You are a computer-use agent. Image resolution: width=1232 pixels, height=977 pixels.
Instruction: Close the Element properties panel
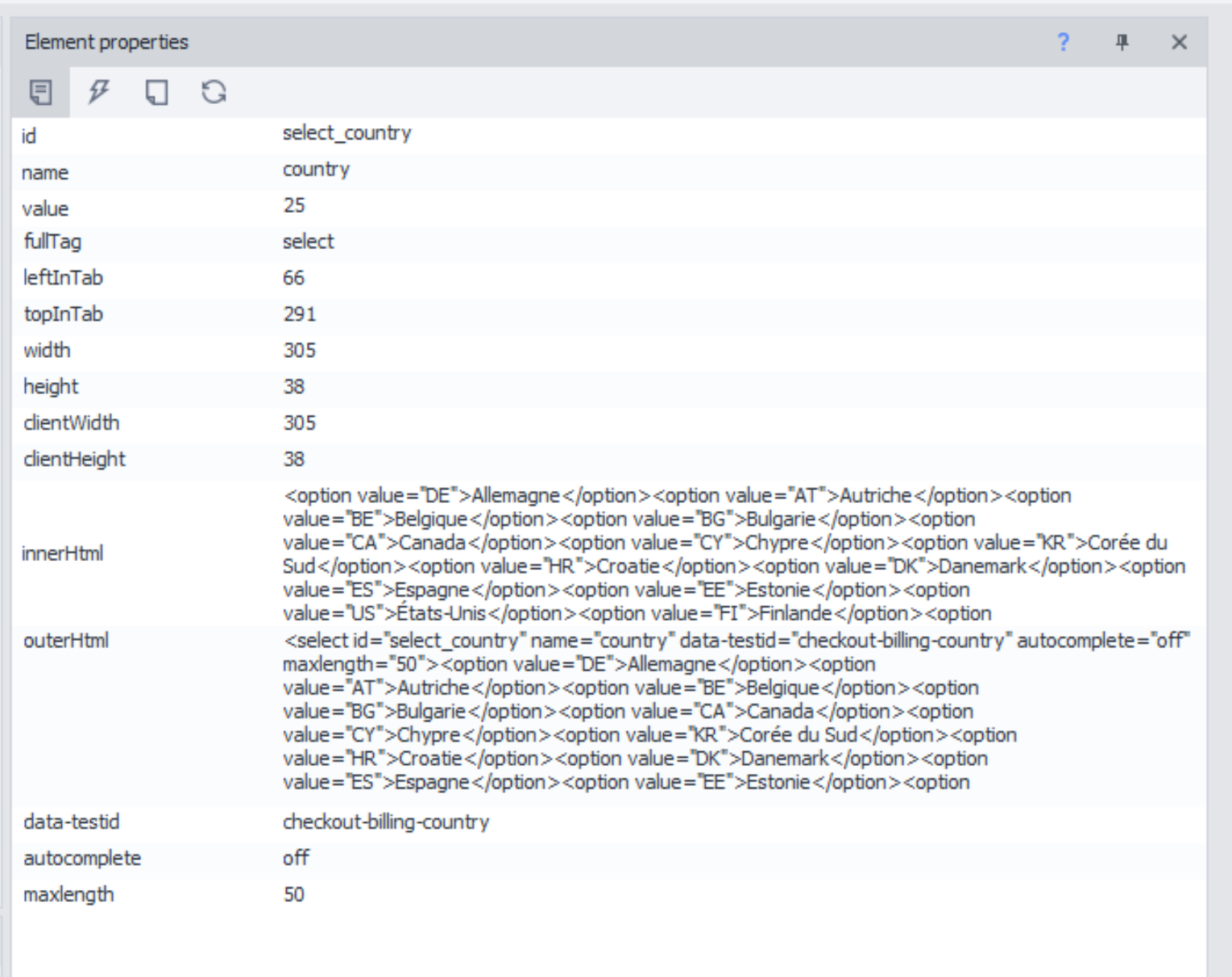1179,42
